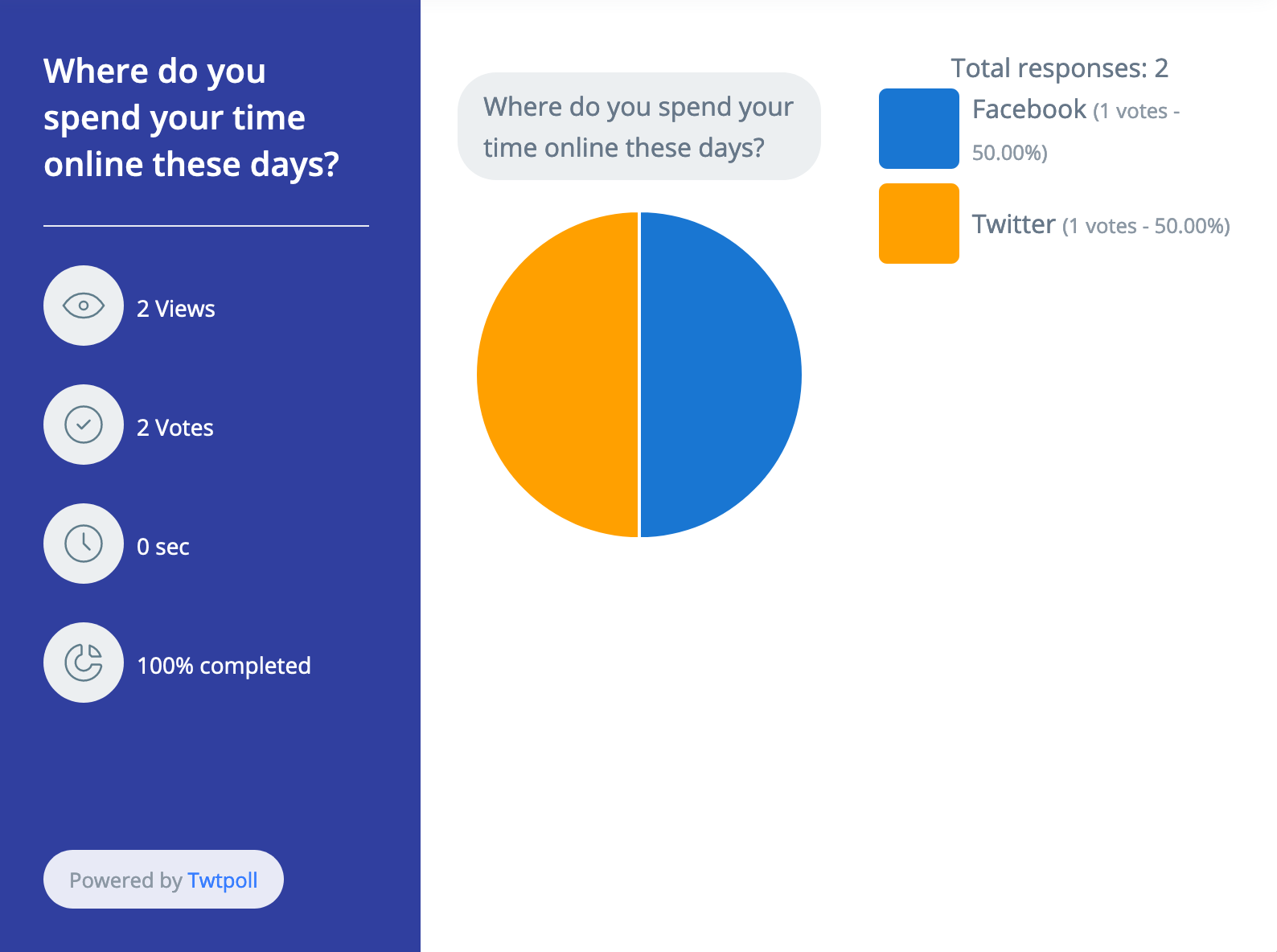Click the eye icon next to 2 Views
1277x952 pixels.
click(x=83, y=306)
